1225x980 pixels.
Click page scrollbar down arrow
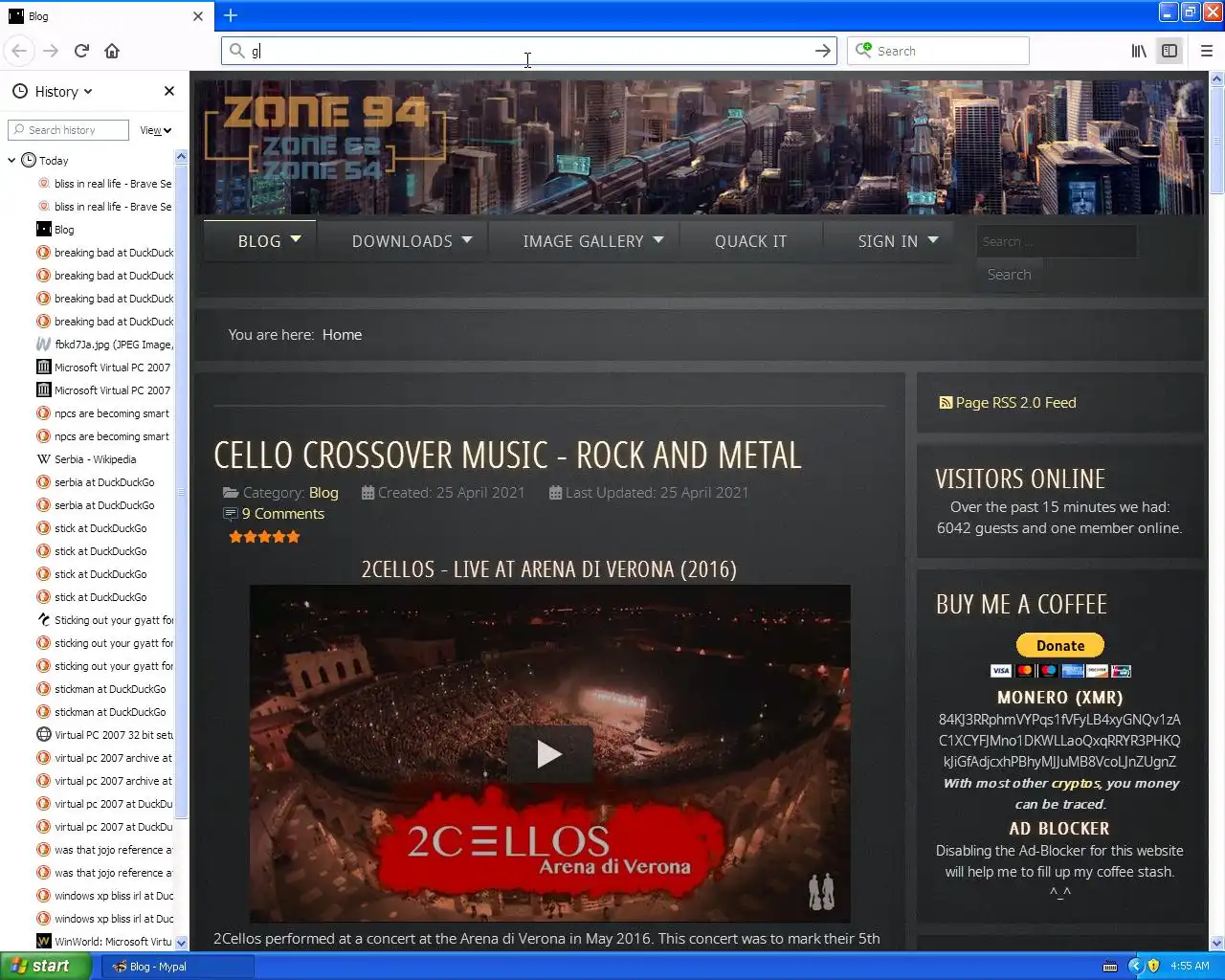tap(1216, 943)
